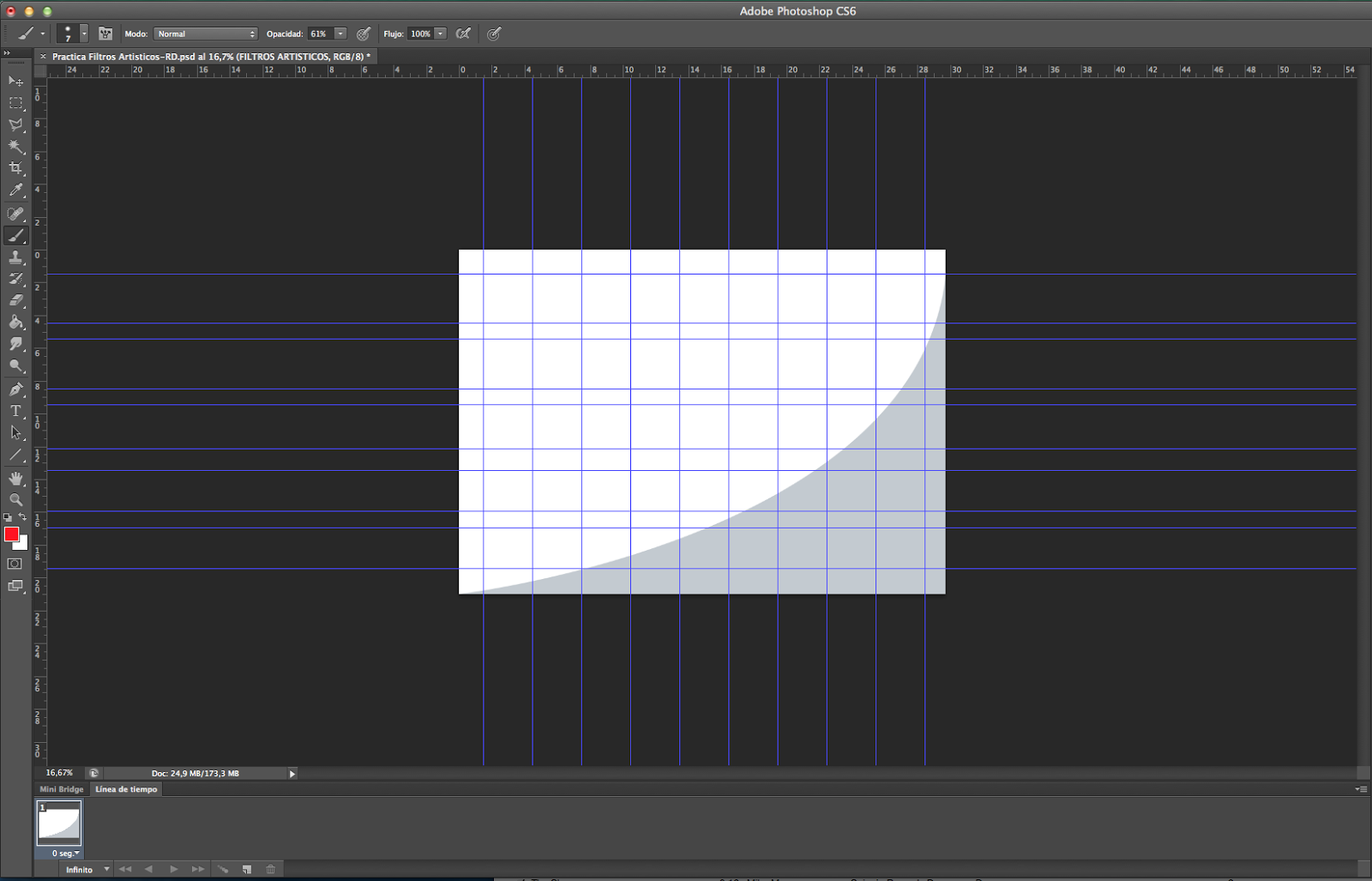Screen dimensions: 1372x881
Task: Click the status bar share icon
Action: coord(93,773)
